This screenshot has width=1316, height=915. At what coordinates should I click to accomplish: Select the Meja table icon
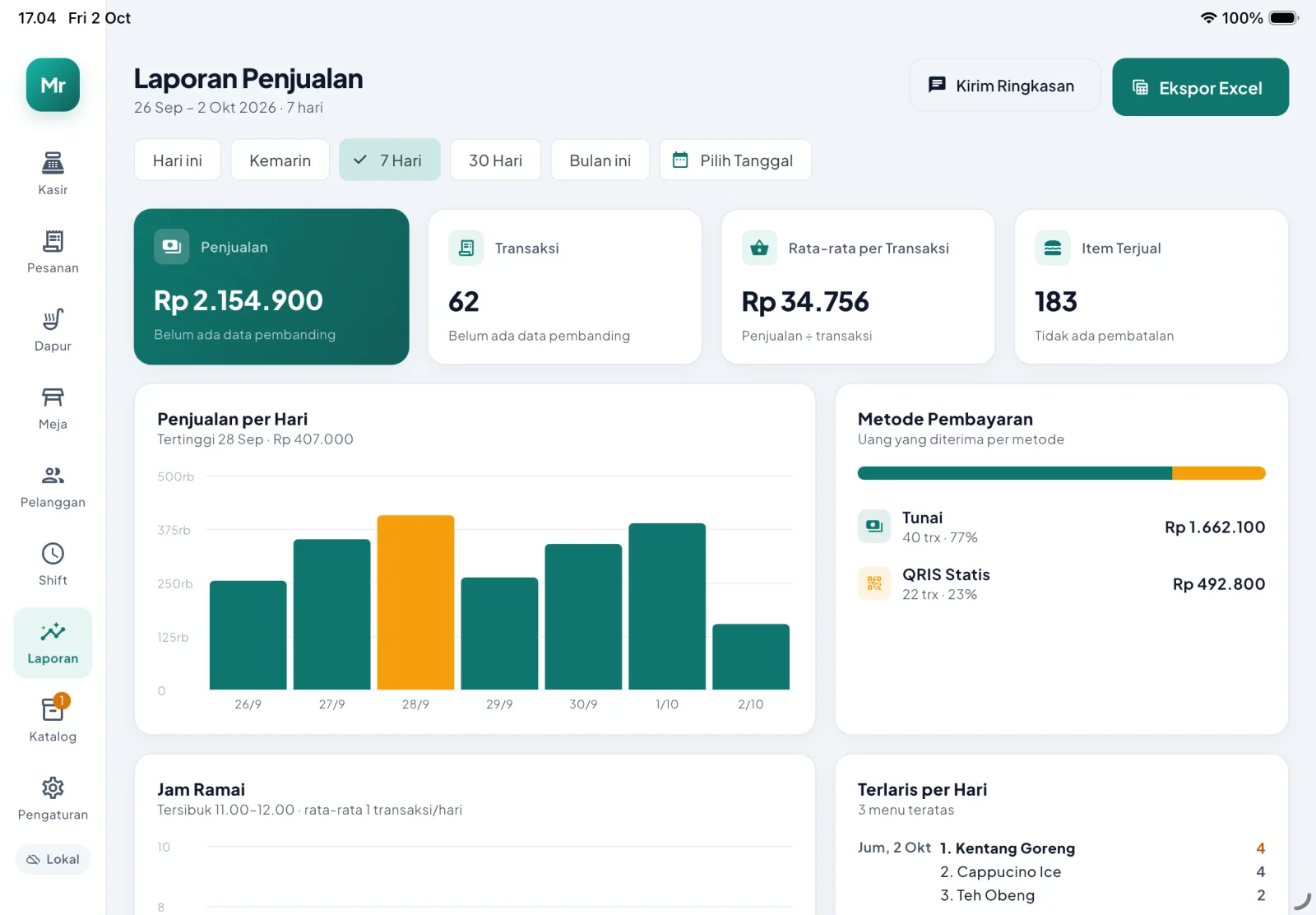point(53,397)
